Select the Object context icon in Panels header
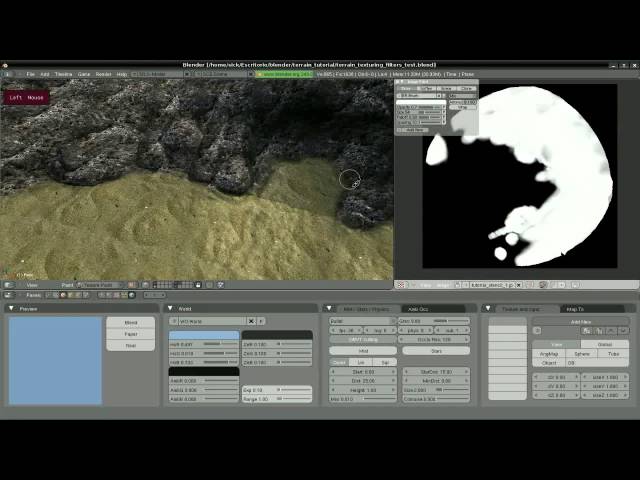 coord(70,295)
